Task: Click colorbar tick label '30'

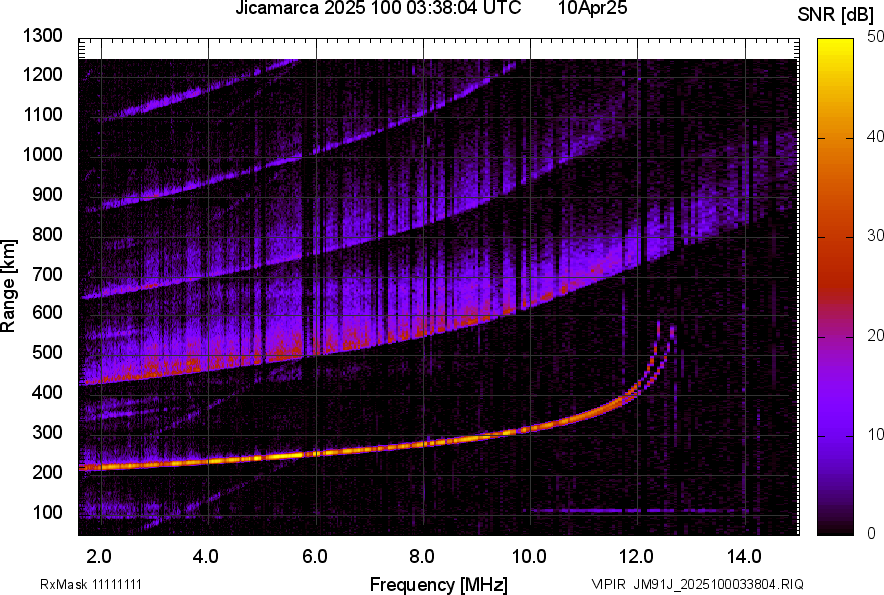Action: point(875,236)
